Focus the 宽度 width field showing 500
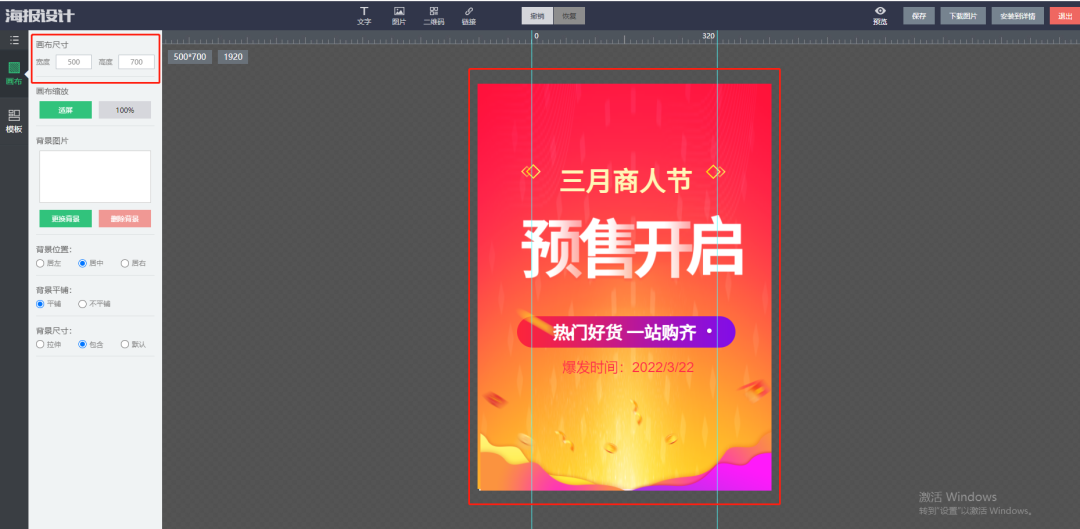Image resolution: width=1080 pixels, height=529 pixels. point(74,62)
